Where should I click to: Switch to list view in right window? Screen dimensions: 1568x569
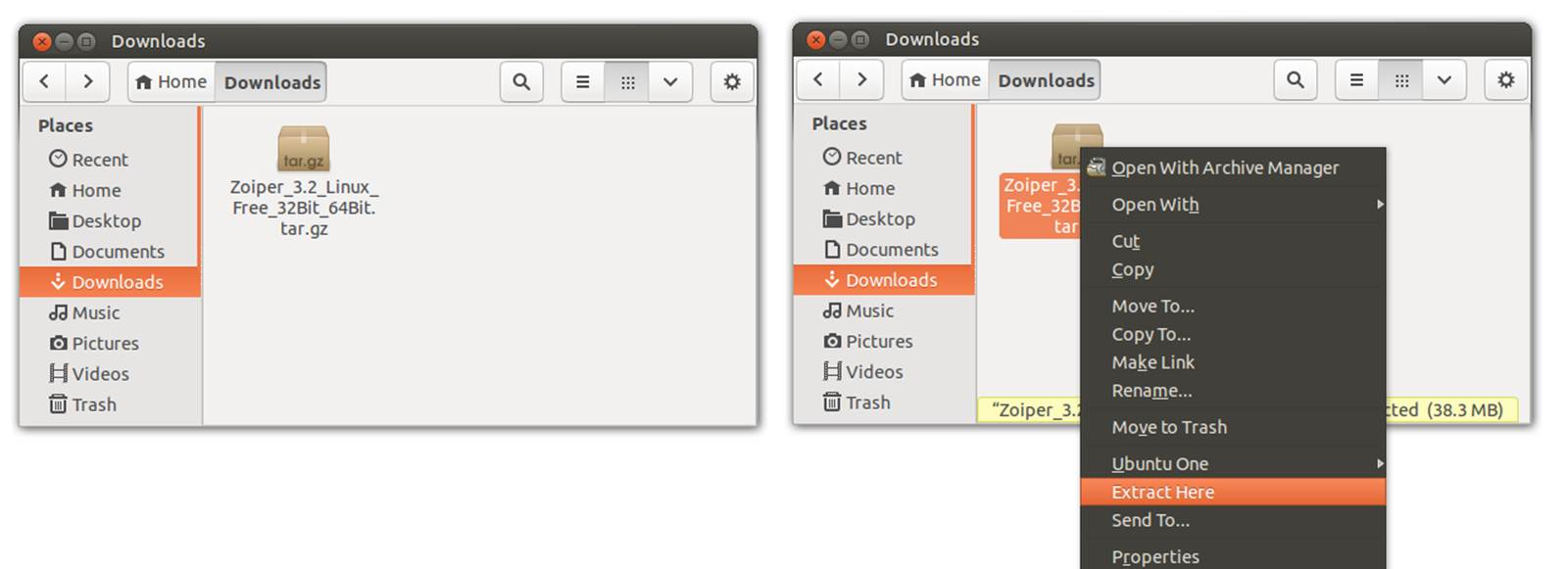point(1357,80)
